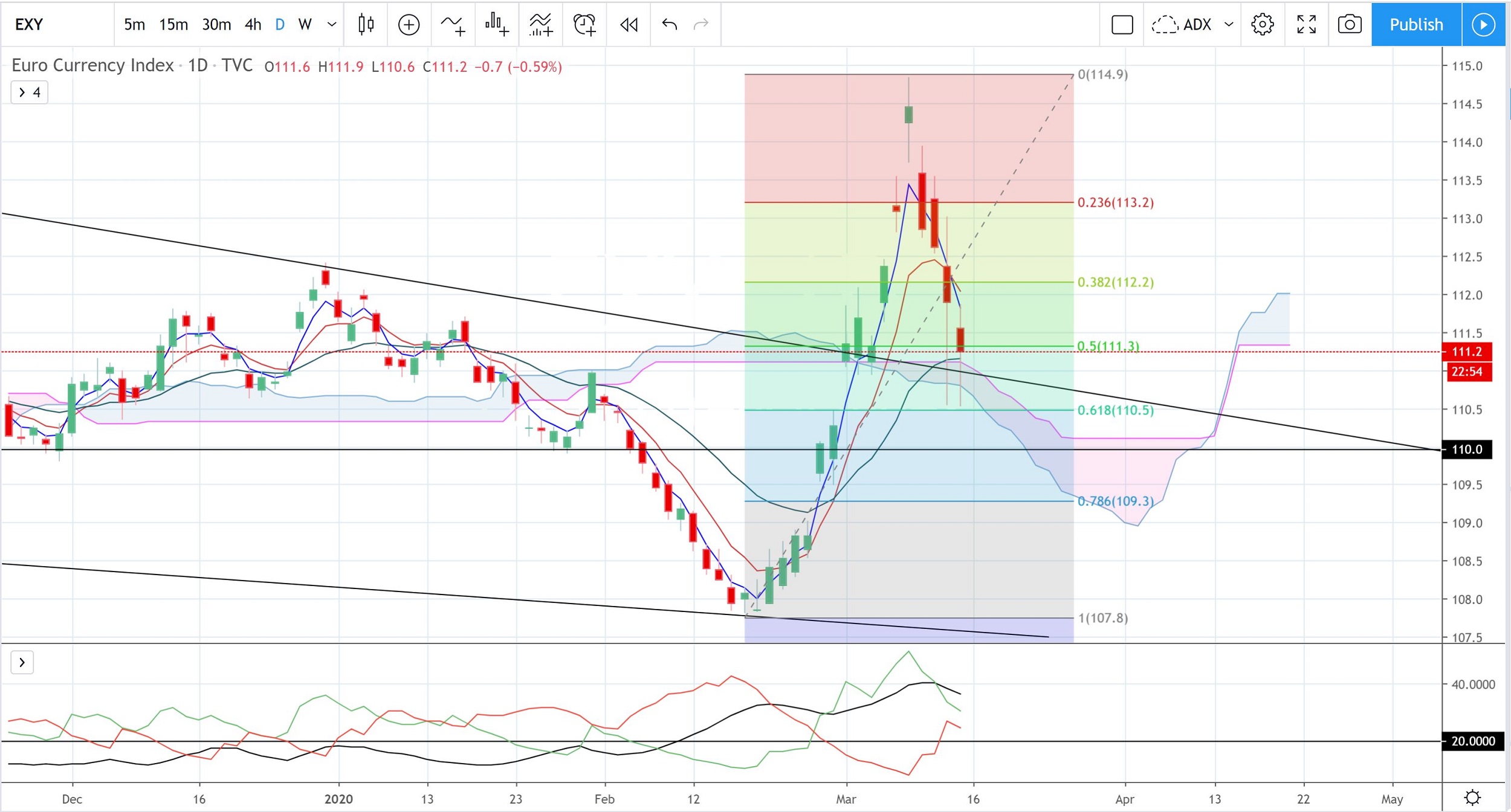Open the financials bar chart icon
The width and height of the screenshot is (1511, 812).
pyautogui.click(x=497, y=24)
